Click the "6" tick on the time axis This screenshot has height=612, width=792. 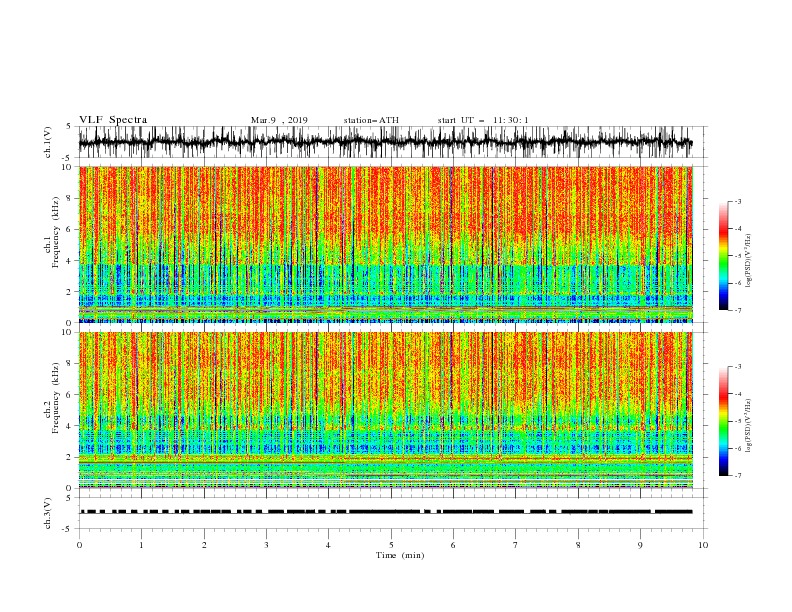tap(453, 545)
